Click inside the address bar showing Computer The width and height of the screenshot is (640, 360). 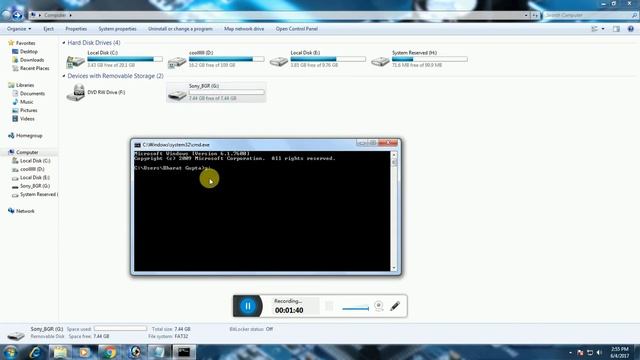click(x=278, y=15)
